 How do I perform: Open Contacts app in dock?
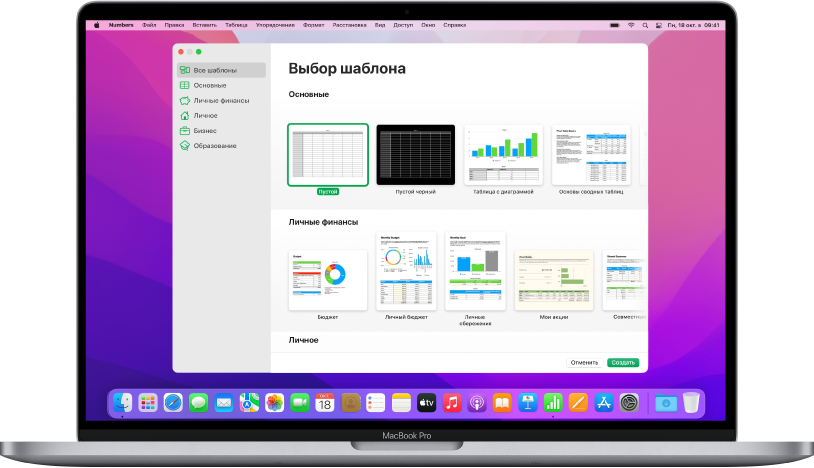[x=350, y=403]
